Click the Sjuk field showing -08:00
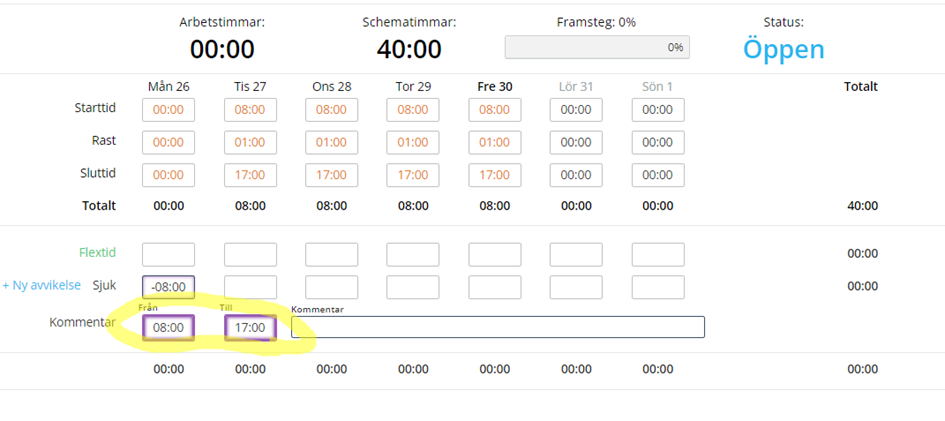The image size is (945, 421). pyautogui.click(x=168, y=287)
